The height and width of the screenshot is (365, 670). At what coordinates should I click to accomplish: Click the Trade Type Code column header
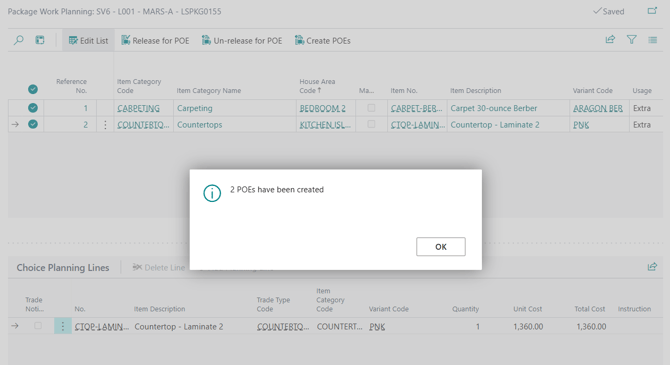(x=273, y=304)
